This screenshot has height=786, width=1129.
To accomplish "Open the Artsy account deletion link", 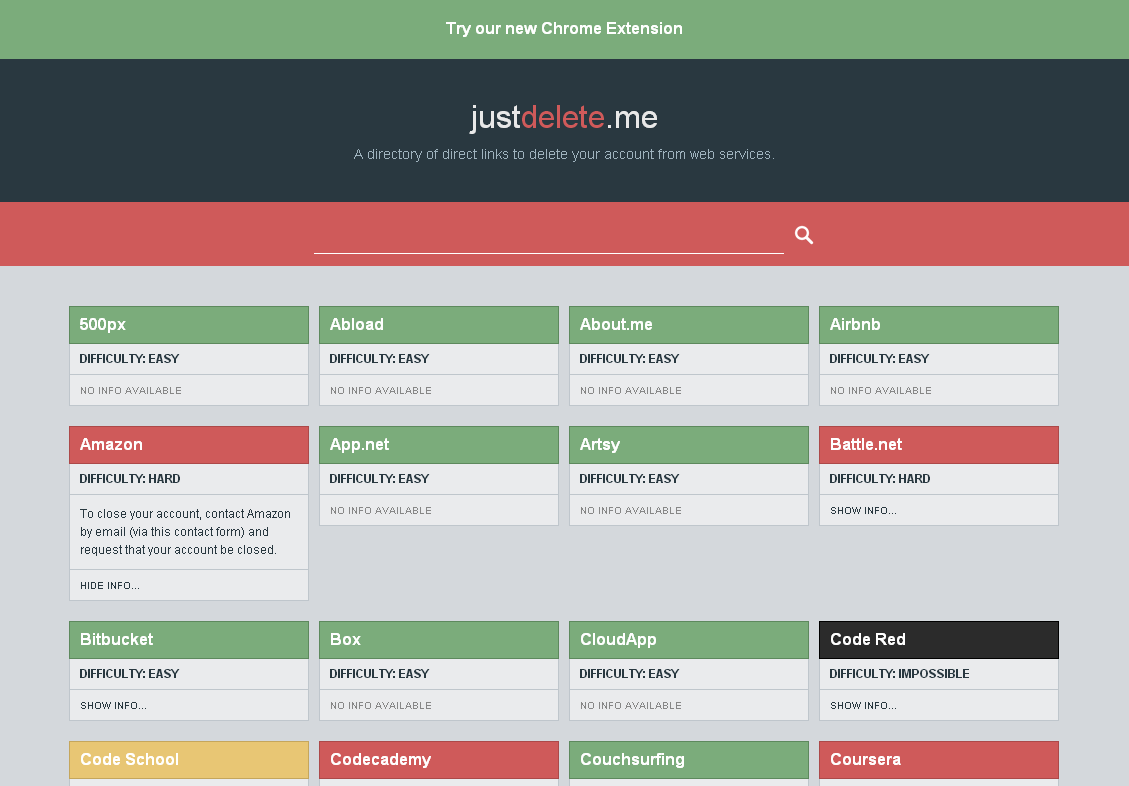I will (x=688, y=445).
